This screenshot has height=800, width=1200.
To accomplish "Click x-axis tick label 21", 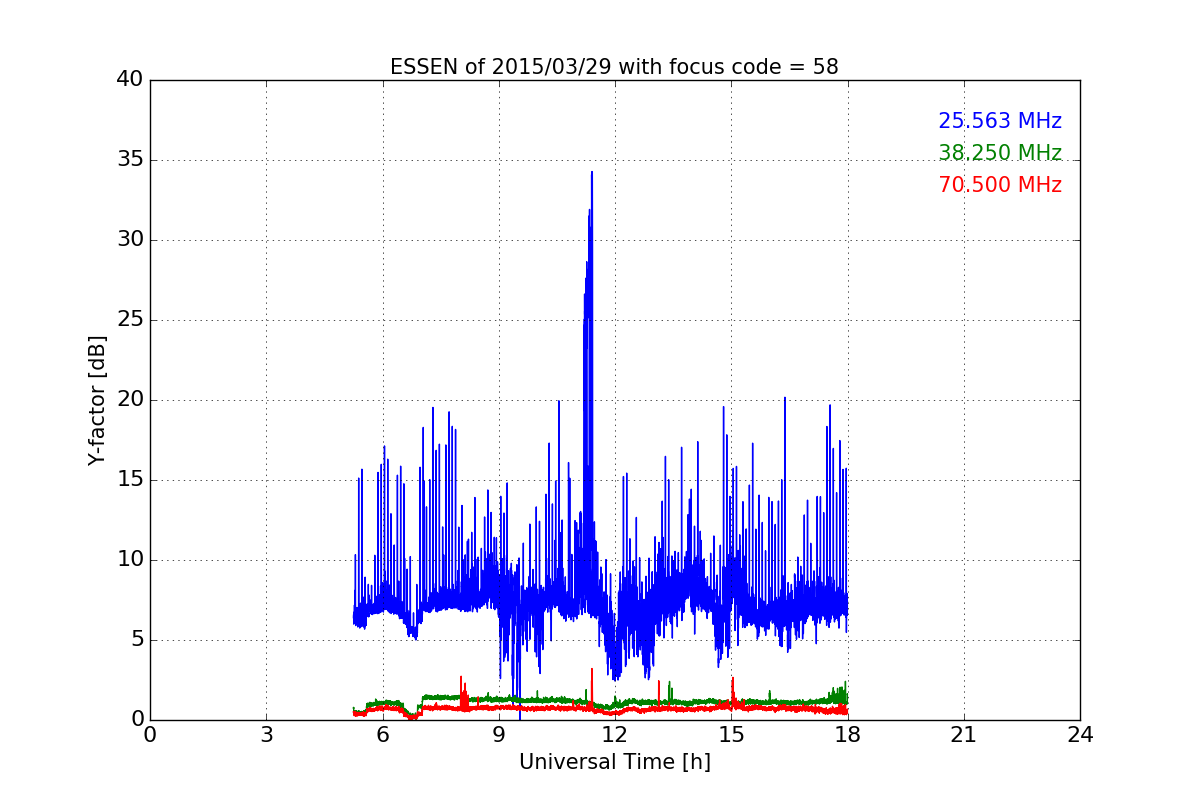I will click(963, 734).
